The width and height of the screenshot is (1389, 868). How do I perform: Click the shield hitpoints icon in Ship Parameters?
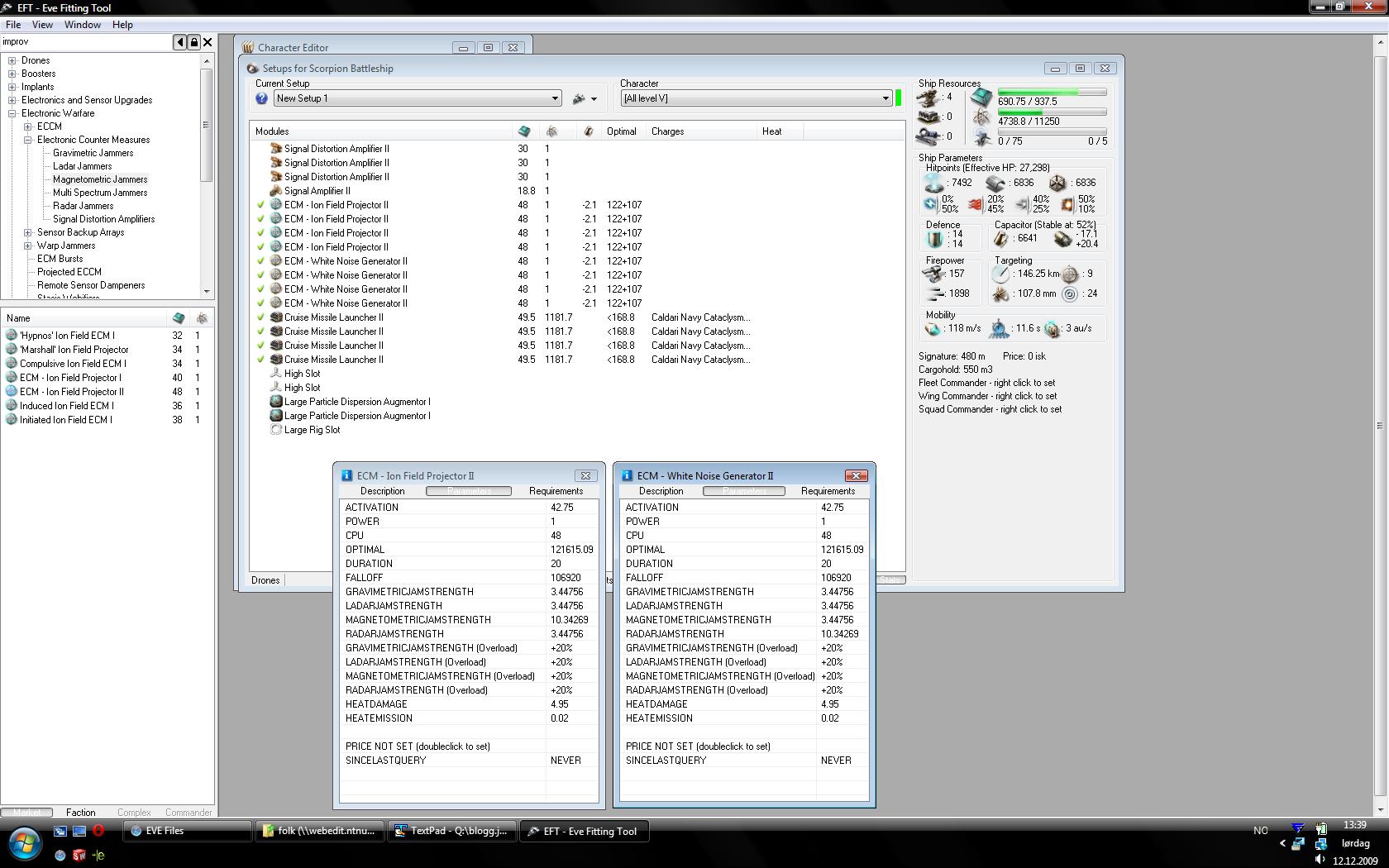[933, 183]
